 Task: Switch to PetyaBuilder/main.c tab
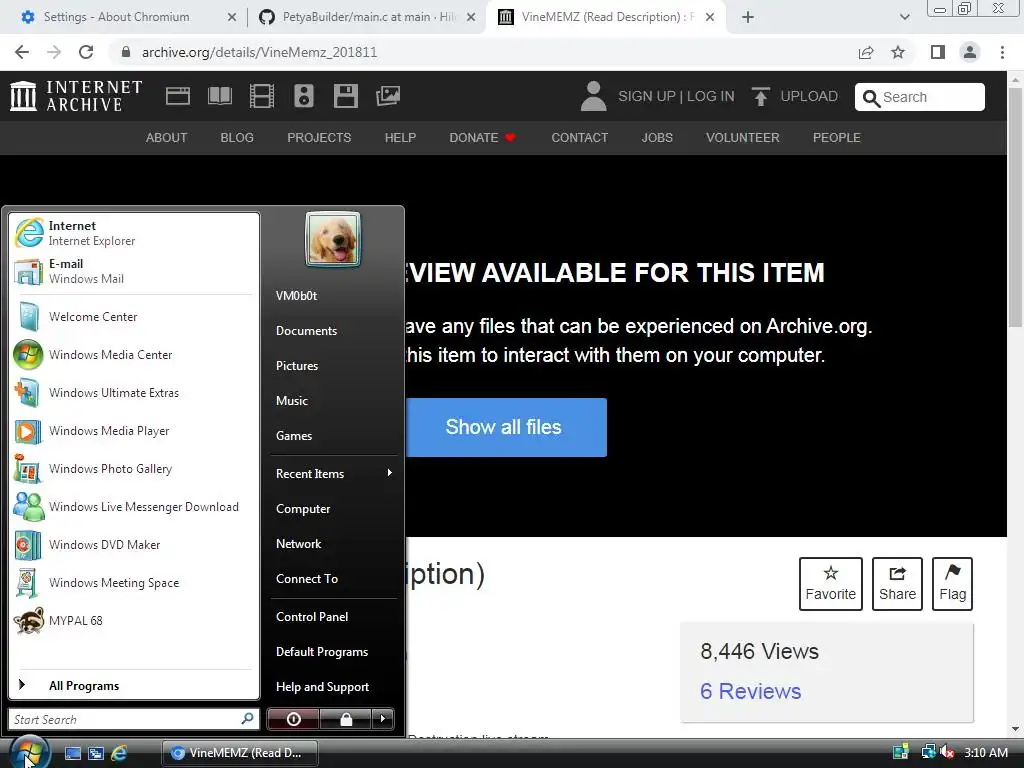click(368, 17)
